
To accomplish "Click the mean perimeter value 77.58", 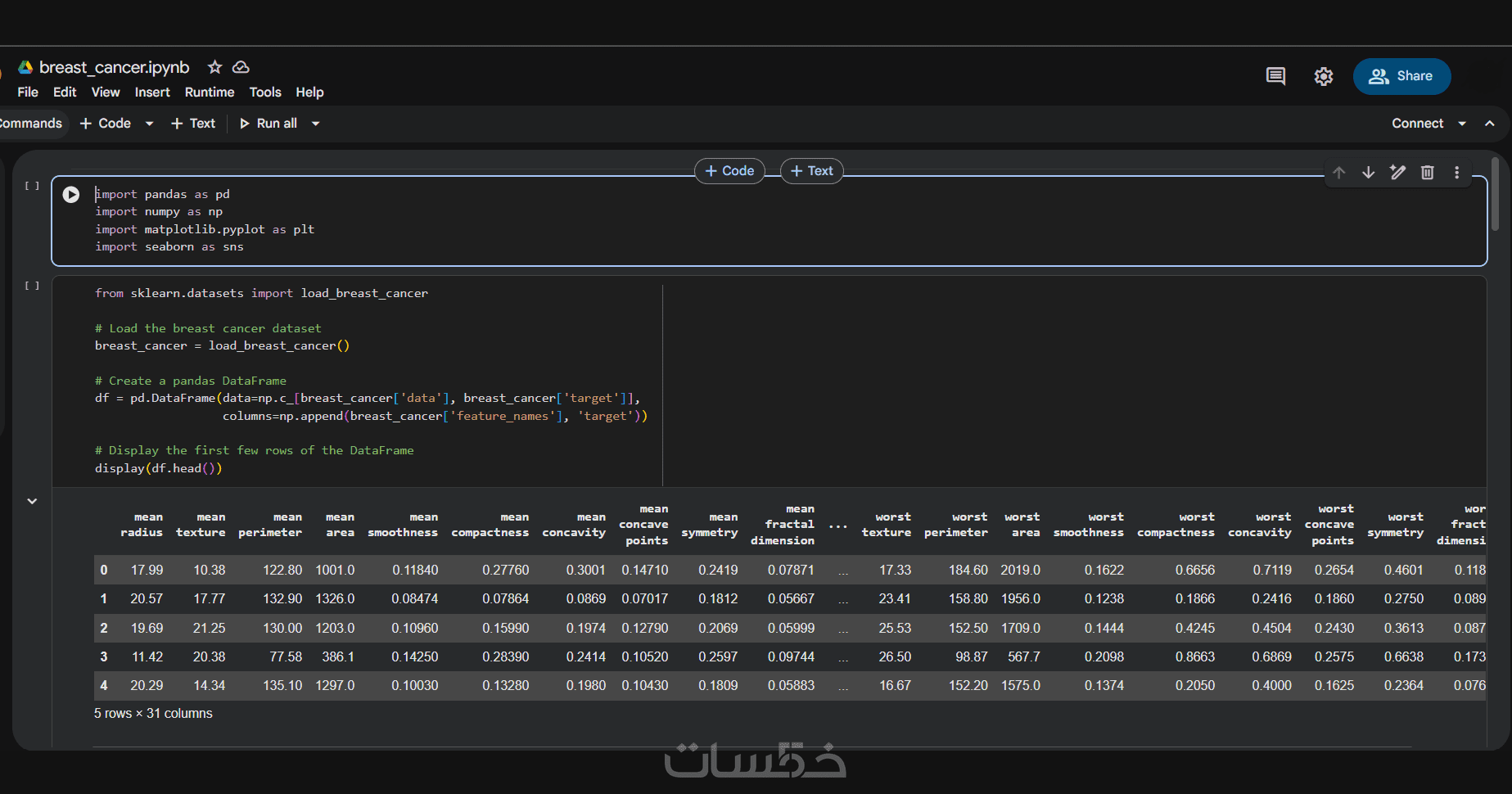I will coord(286,657).
